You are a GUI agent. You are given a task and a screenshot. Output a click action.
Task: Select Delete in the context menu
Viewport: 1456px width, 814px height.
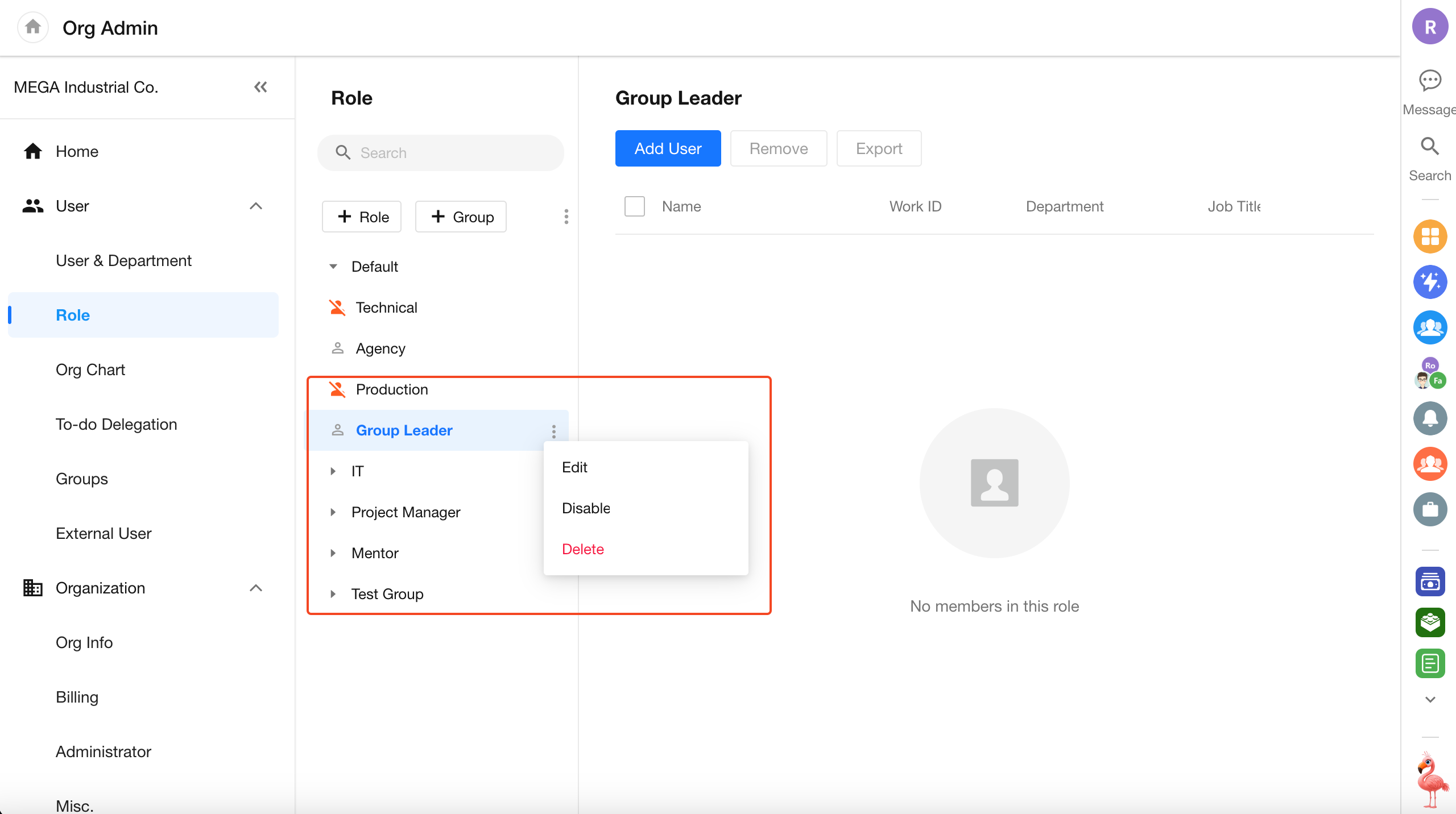(582, 549)
